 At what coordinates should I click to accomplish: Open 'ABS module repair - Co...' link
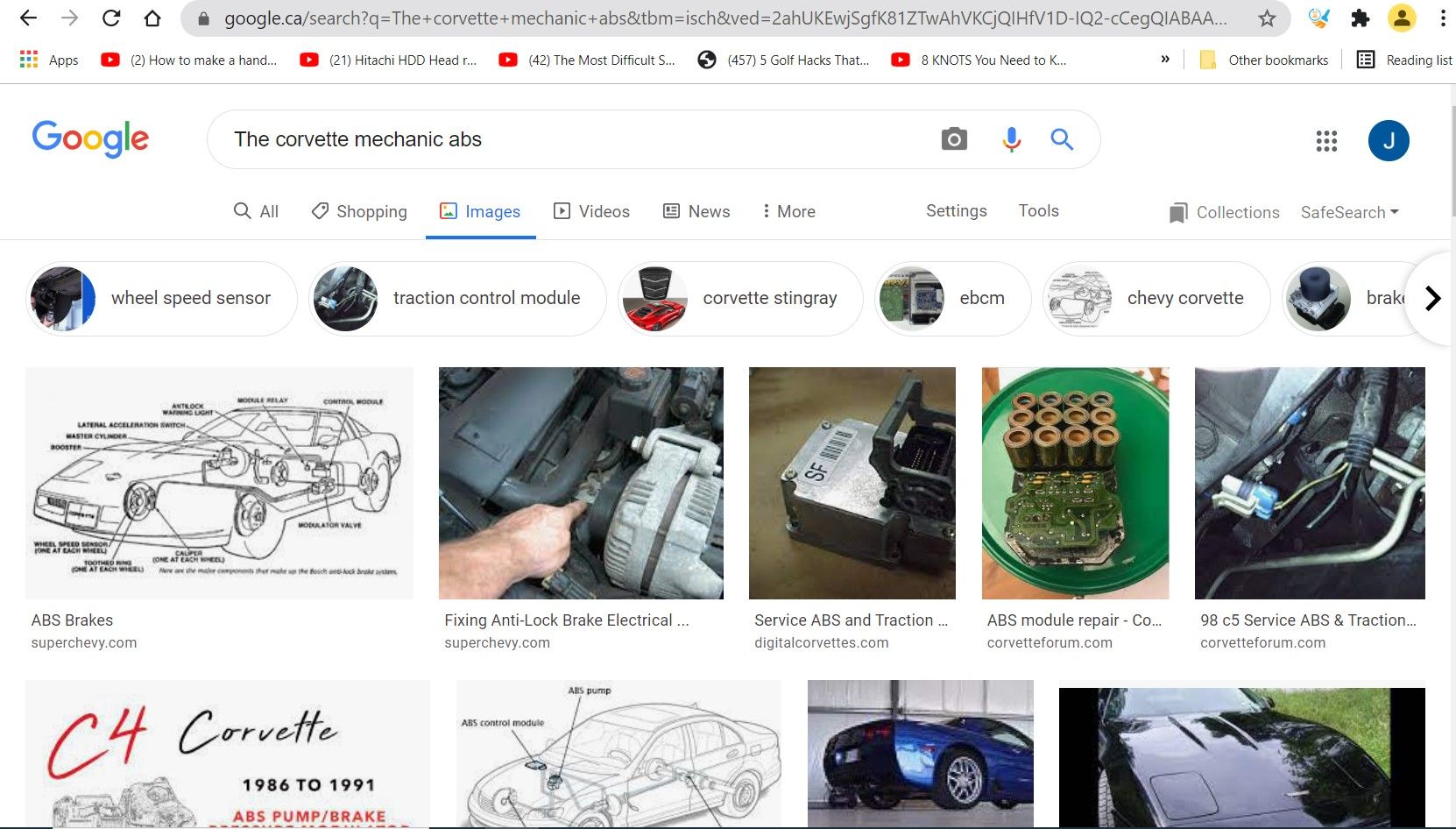click(x=1074, y=620)
